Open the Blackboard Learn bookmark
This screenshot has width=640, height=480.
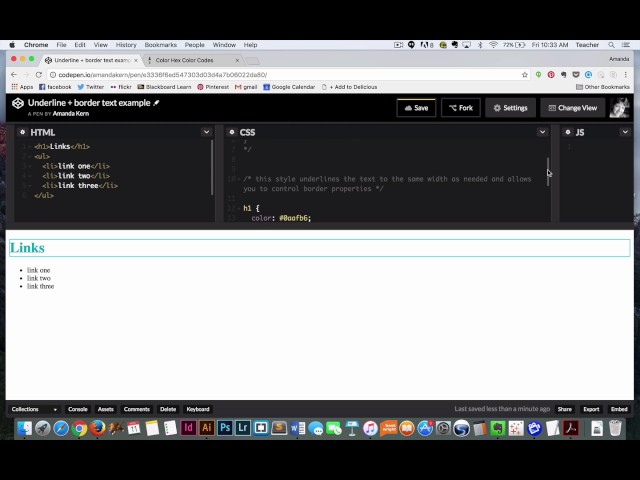[x=164, y=87]
